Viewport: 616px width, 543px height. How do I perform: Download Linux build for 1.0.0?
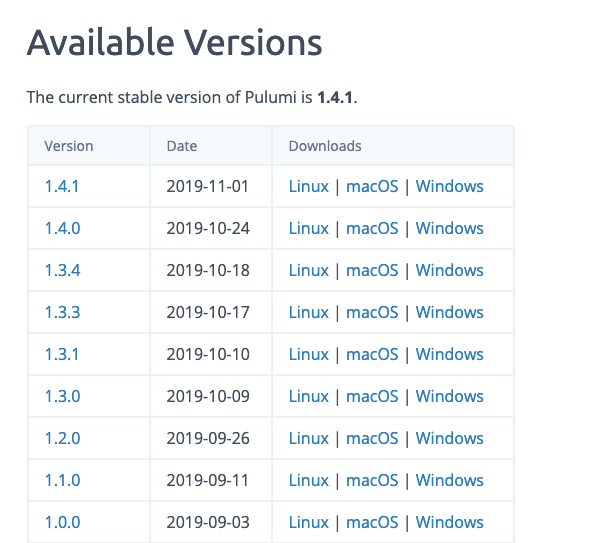308,523
